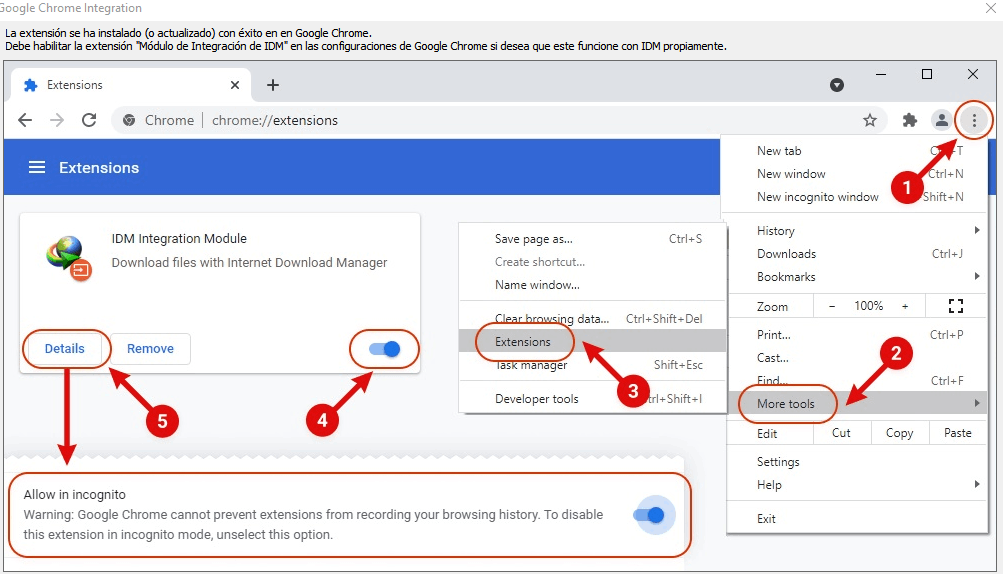Close the Google Chrome Integration dialog
Image resolution: width=1003 pixels, height=574 pixels.
pos(990,8)
